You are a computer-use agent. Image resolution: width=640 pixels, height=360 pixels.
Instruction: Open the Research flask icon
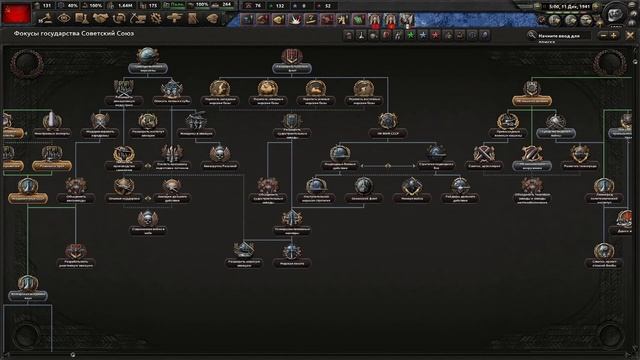(x=82, y=18)
